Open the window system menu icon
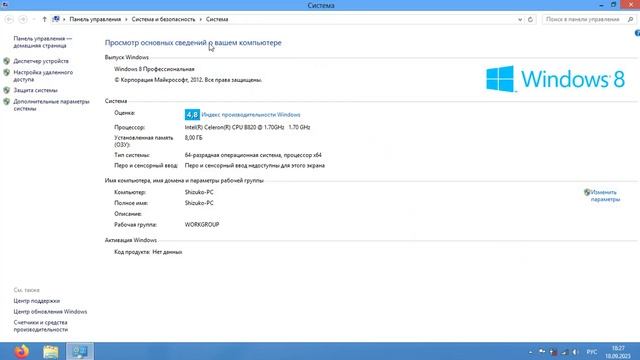This screenshot has width=640, height=360. 4,4
